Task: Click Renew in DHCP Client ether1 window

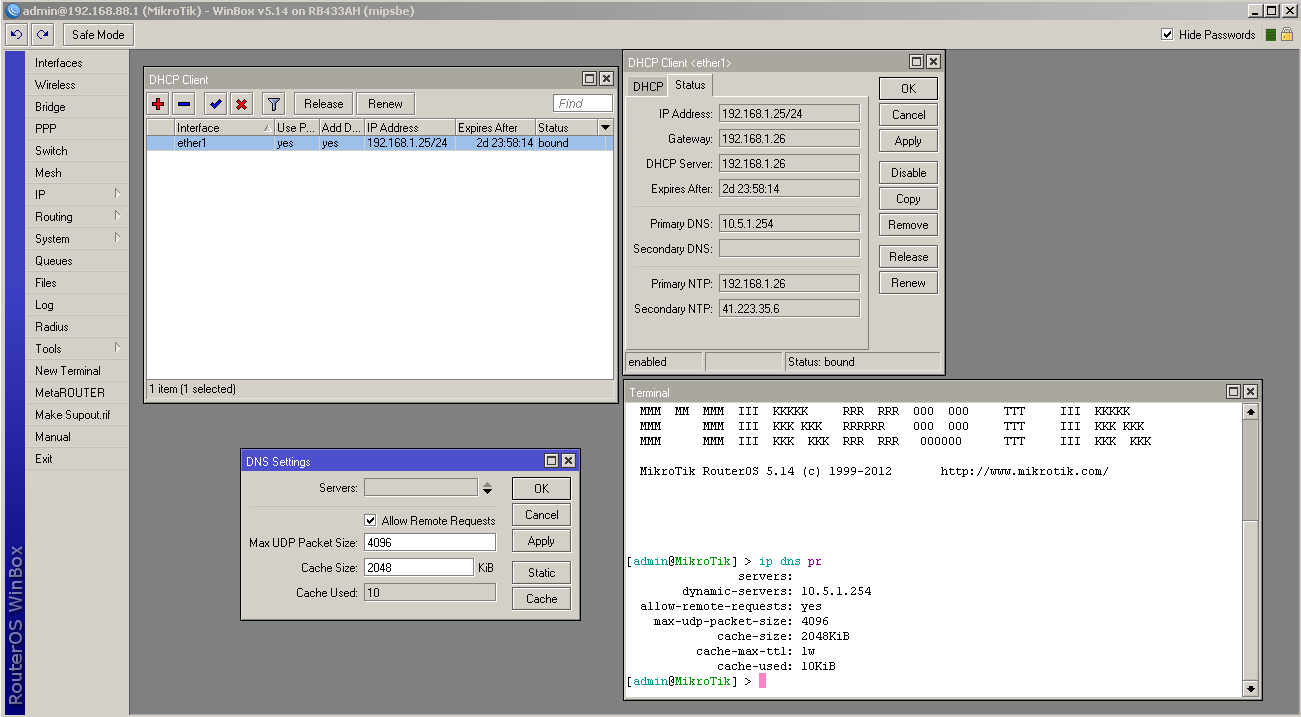Action: pyautogui.click(x=908, y=283)
